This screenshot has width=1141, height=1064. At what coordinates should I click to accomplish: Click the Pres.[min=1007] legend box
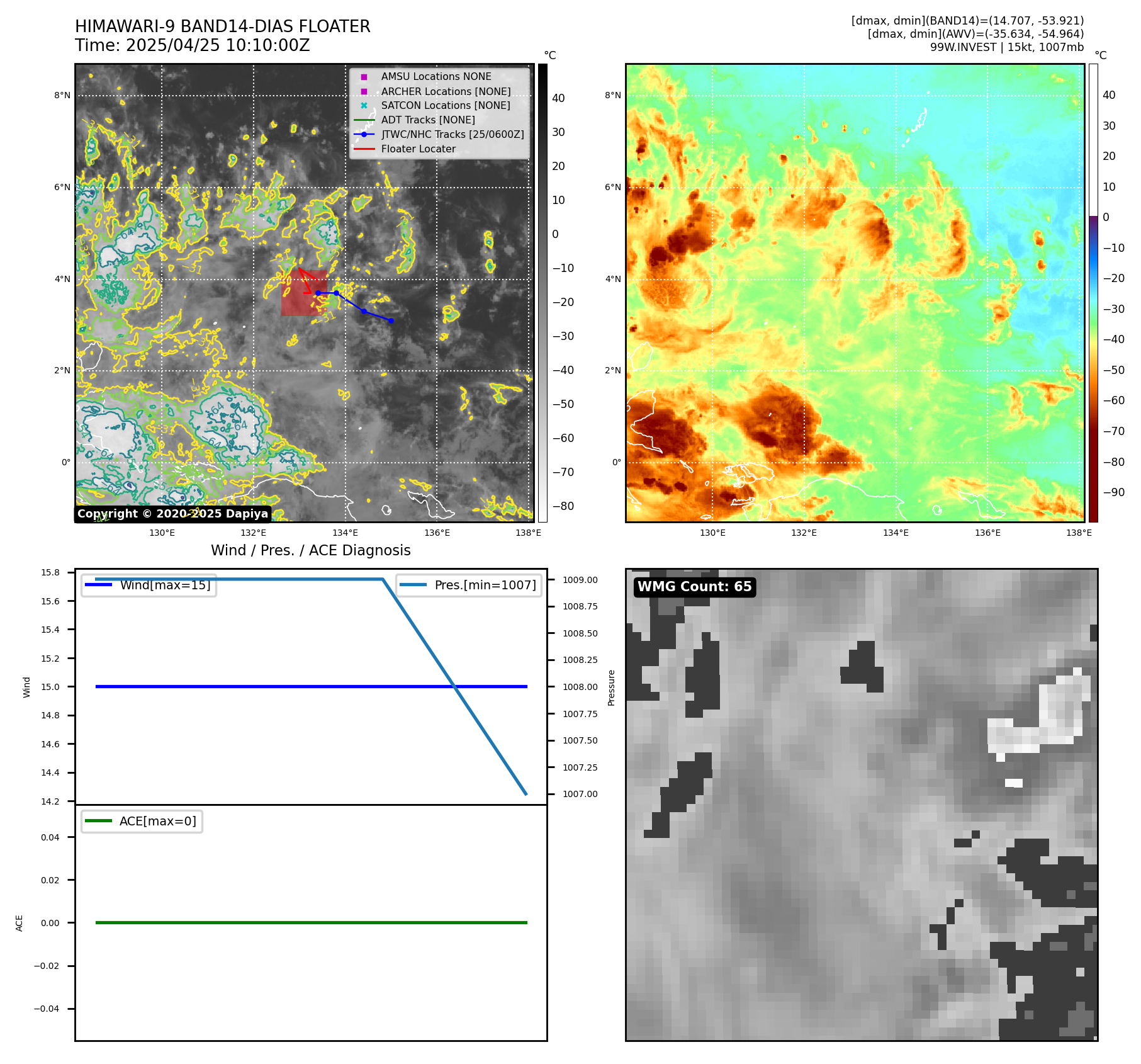pyautogui.click(x=468, y=585)
